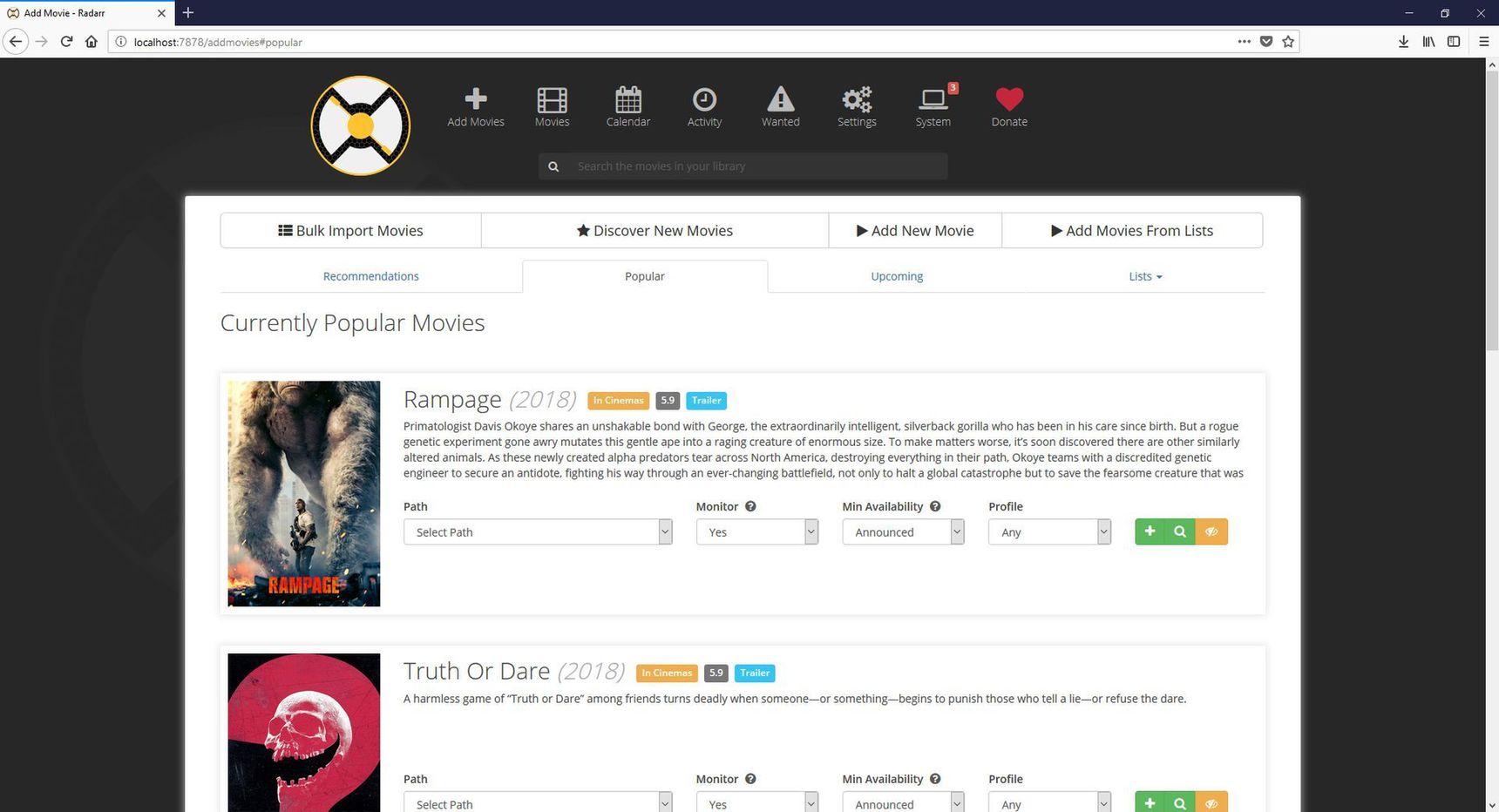
Task: Go to the browser home page
Action: 91,41
